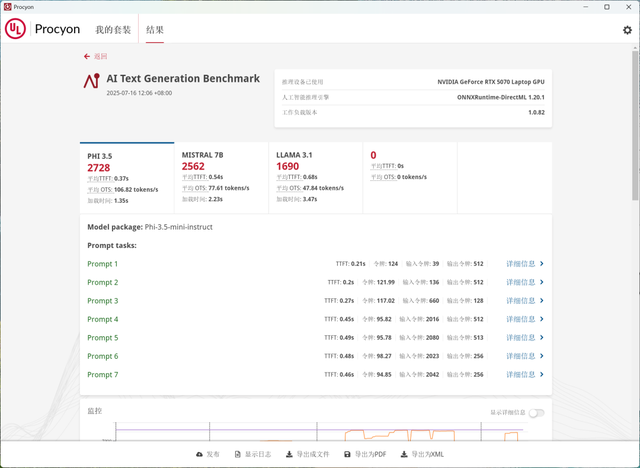Open settings via the gear icon
This screenshot has height=468, width=640.
(x=627, y=30)
